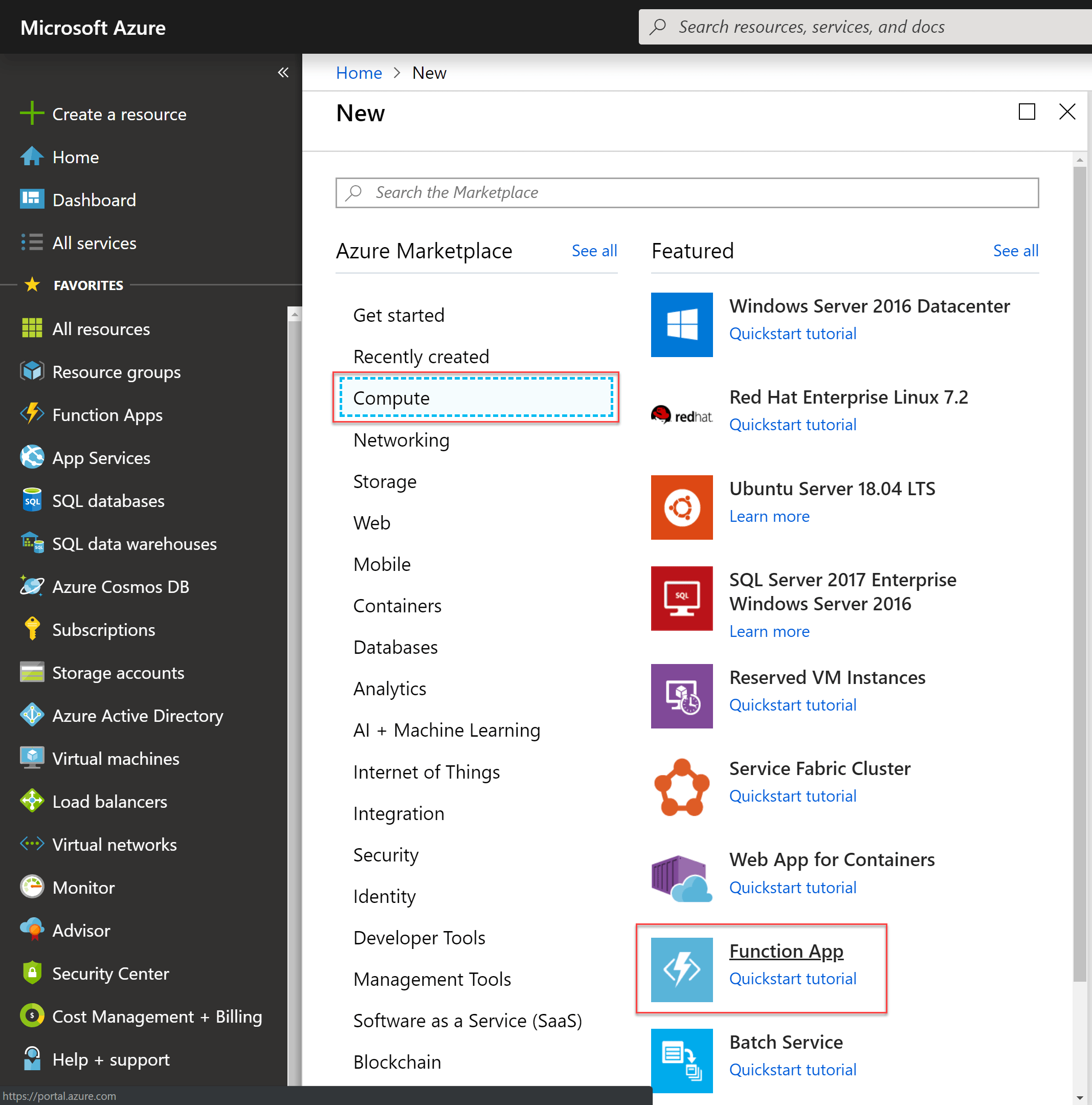The image size is (1092, 1105).
Task: Open Quickstart tutorial for Red Hat Enterprise Linux
Action: (792, 425)
